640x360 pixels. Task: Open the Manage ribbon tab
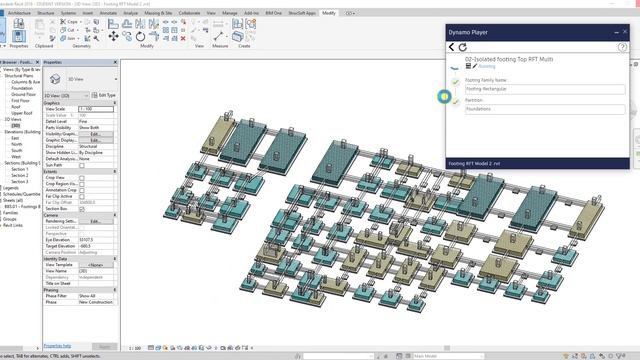coord(229,13)
